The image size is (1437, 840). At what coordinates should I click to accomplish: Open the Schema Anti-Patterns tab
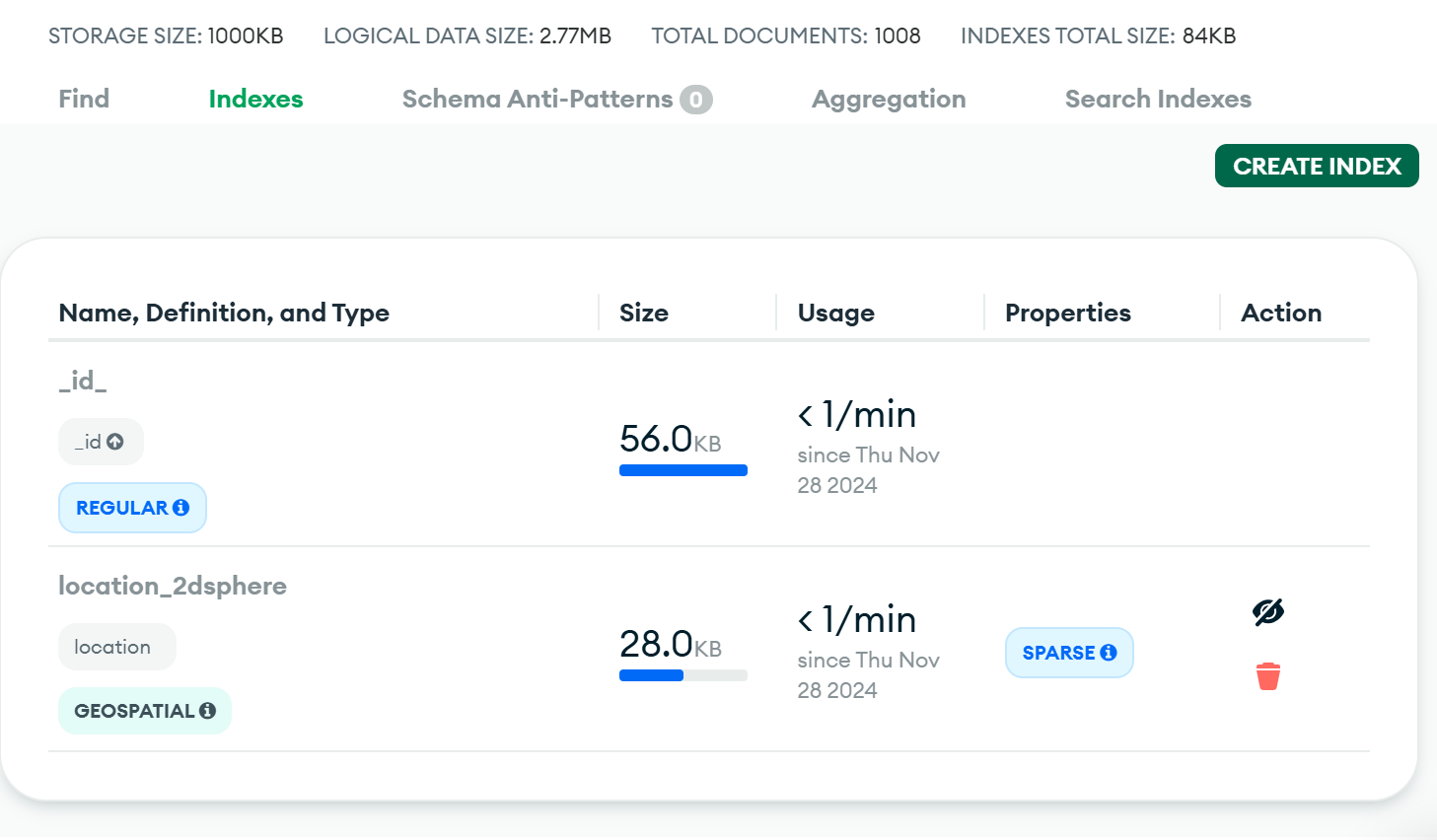click(537, 100)
